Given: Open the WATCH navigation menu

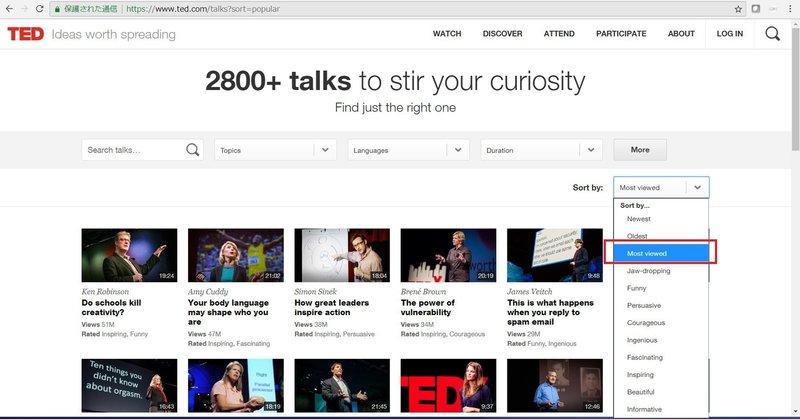Looking at the screenshot, I should (447, 34).
